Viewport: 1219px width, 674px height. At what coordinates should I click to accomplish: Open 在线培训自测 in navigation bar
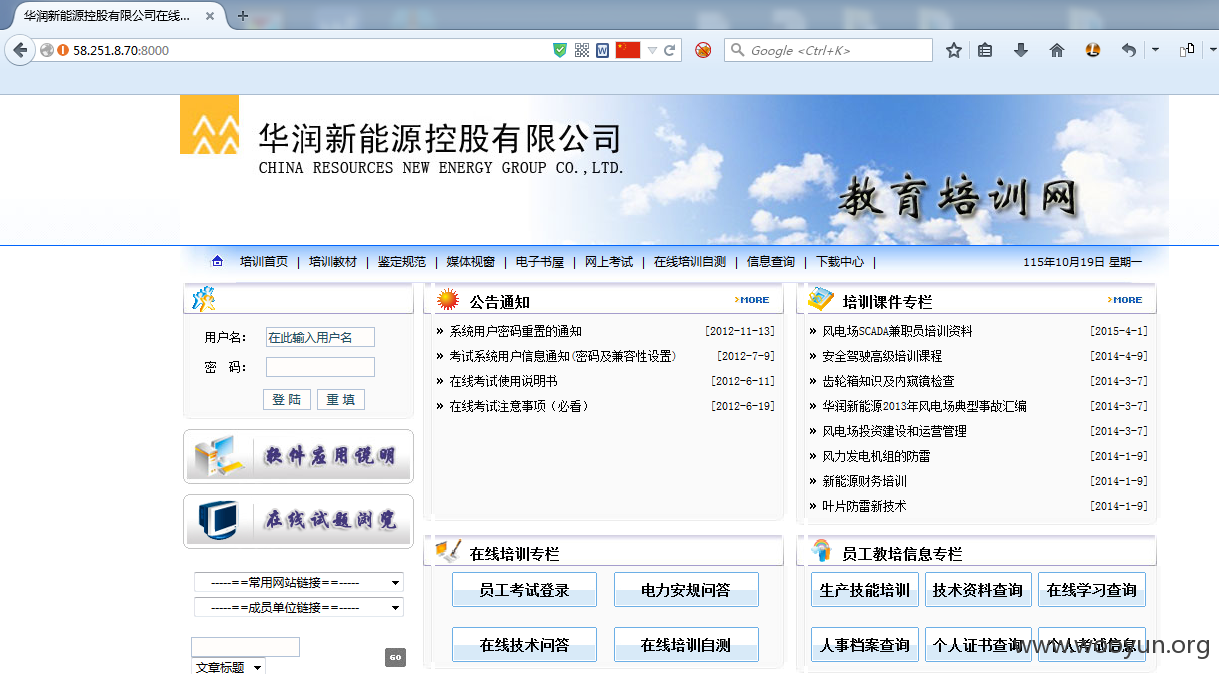click(x=690, y=262)
